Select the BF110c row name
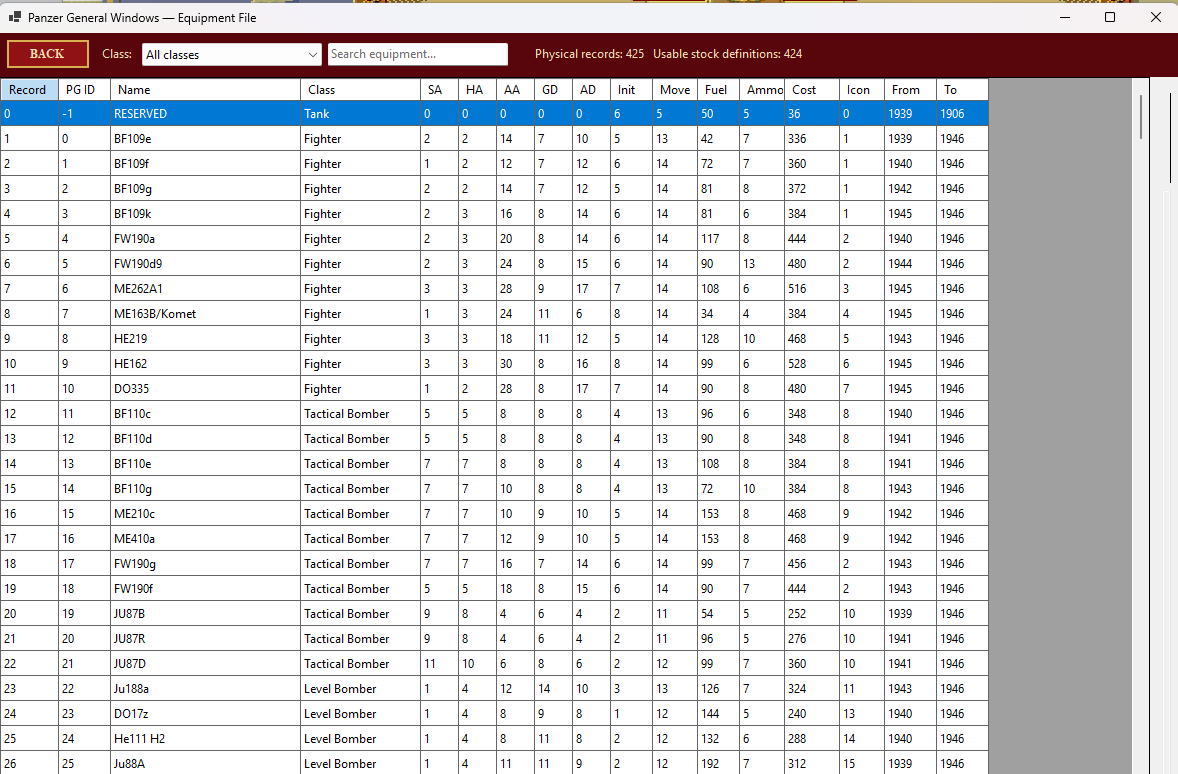The image size is (1178, 774). coord(205,413)
